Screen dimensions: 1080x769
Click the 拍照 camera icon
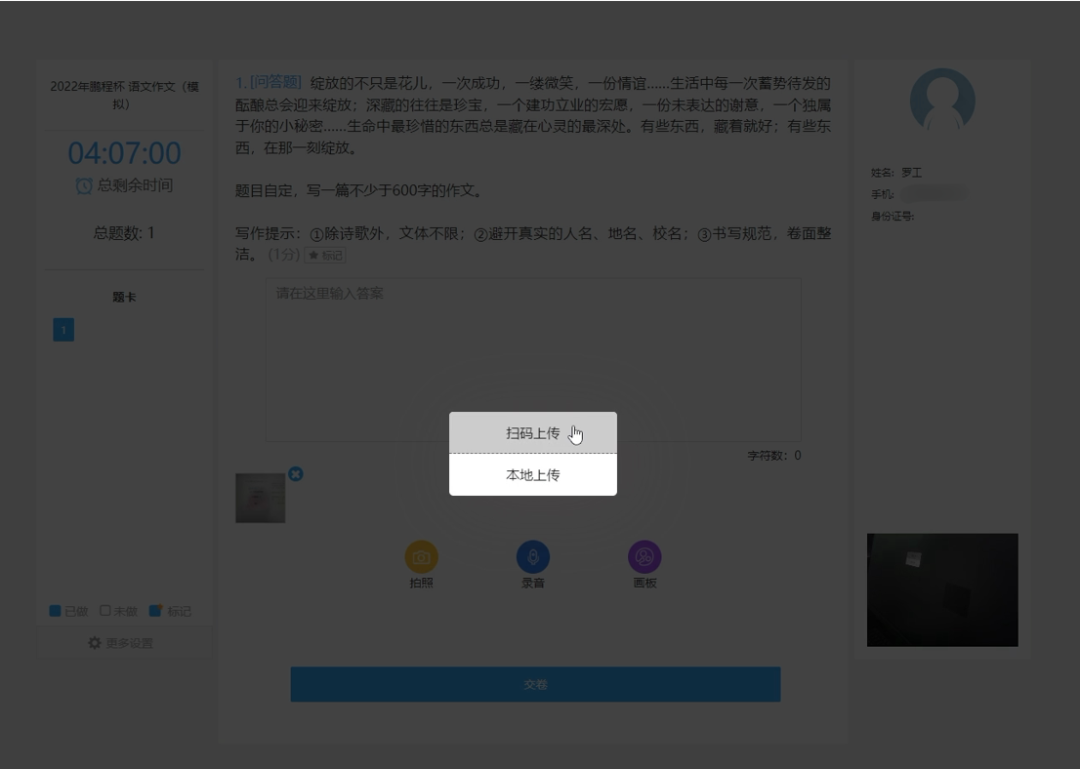coord(422,557)
